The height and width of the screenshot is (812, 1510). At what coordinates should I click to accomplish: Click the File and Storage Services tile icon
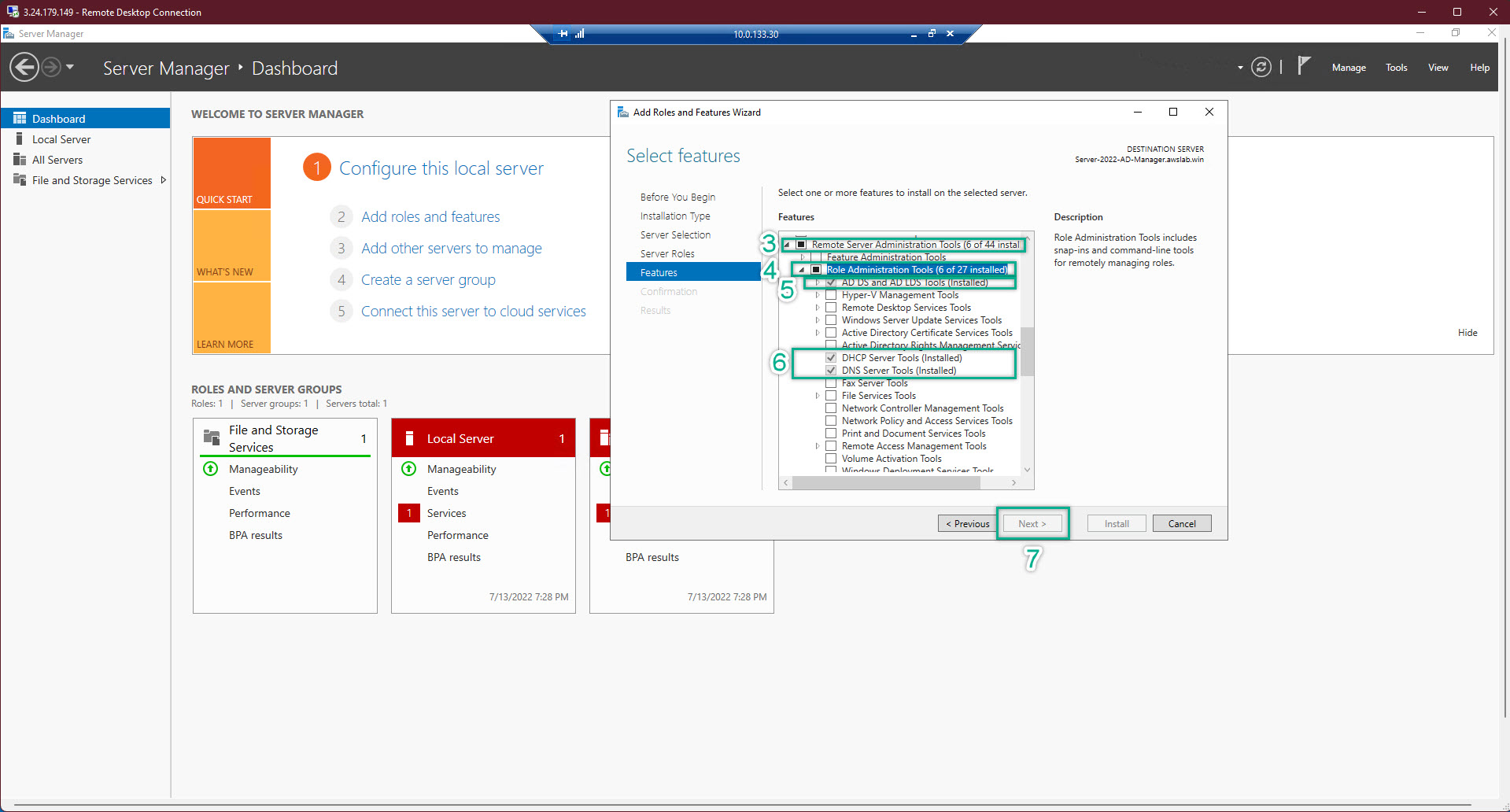coord(212,437)
